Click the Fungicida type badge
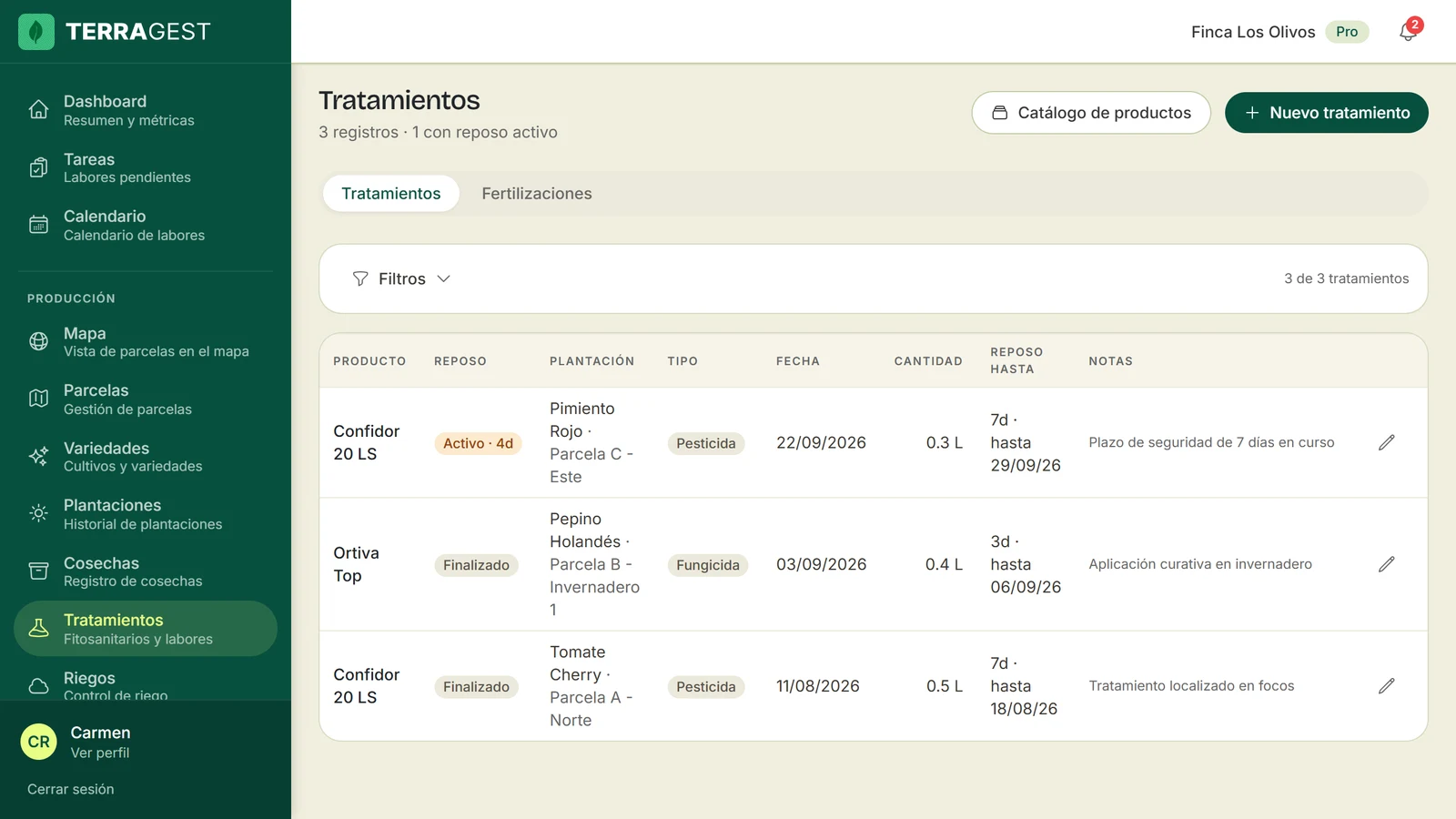This screenshot has height=819, width=1456. tap(707, 565)
